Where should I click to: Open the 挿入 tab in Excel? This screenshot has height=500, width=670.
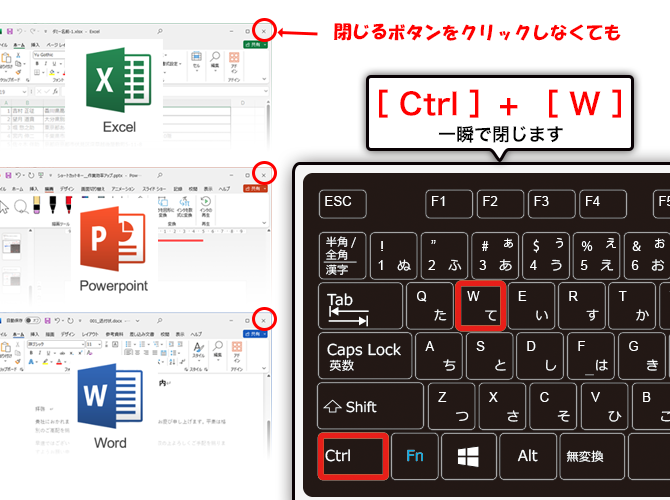coord(35,45)
